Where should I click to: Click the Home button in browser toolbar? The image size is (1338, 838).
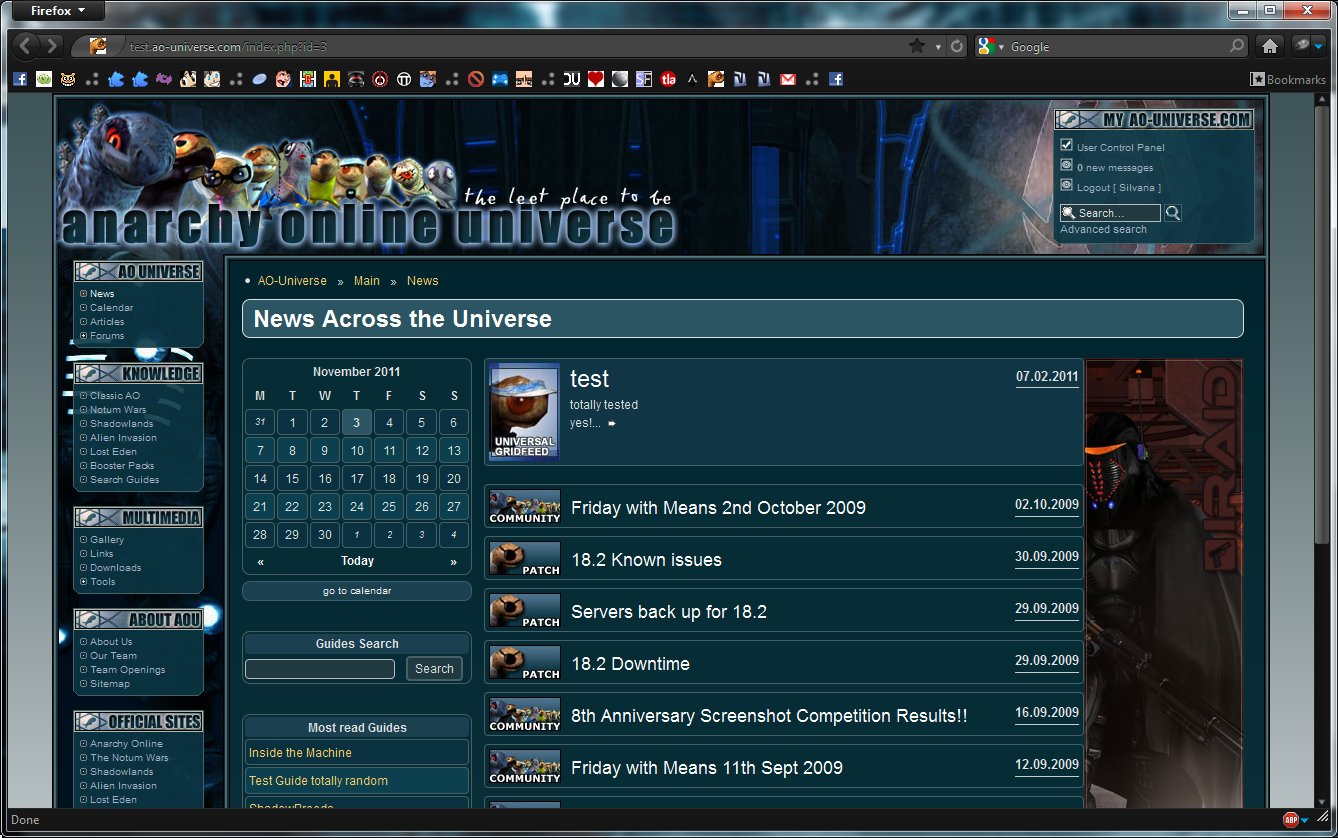click(1269, 46)
